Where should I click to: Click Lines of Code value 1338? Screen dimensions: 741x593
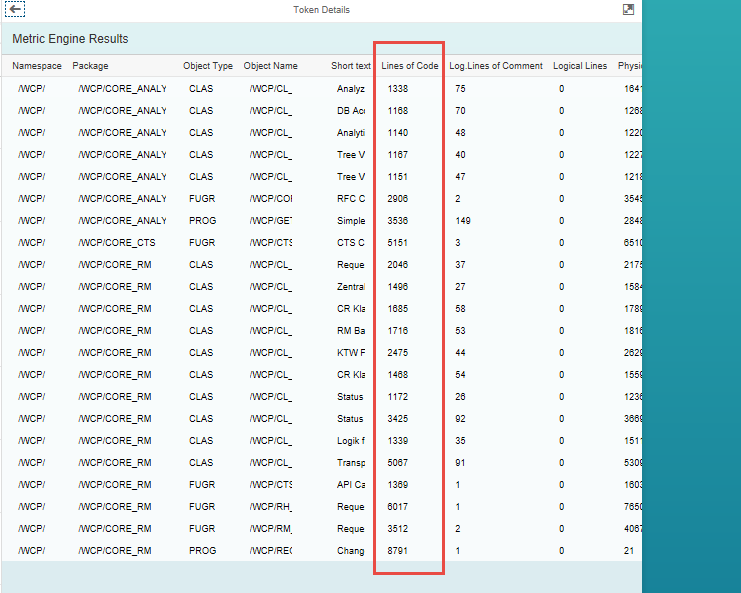pyautogui.click(x=397, y=88)
